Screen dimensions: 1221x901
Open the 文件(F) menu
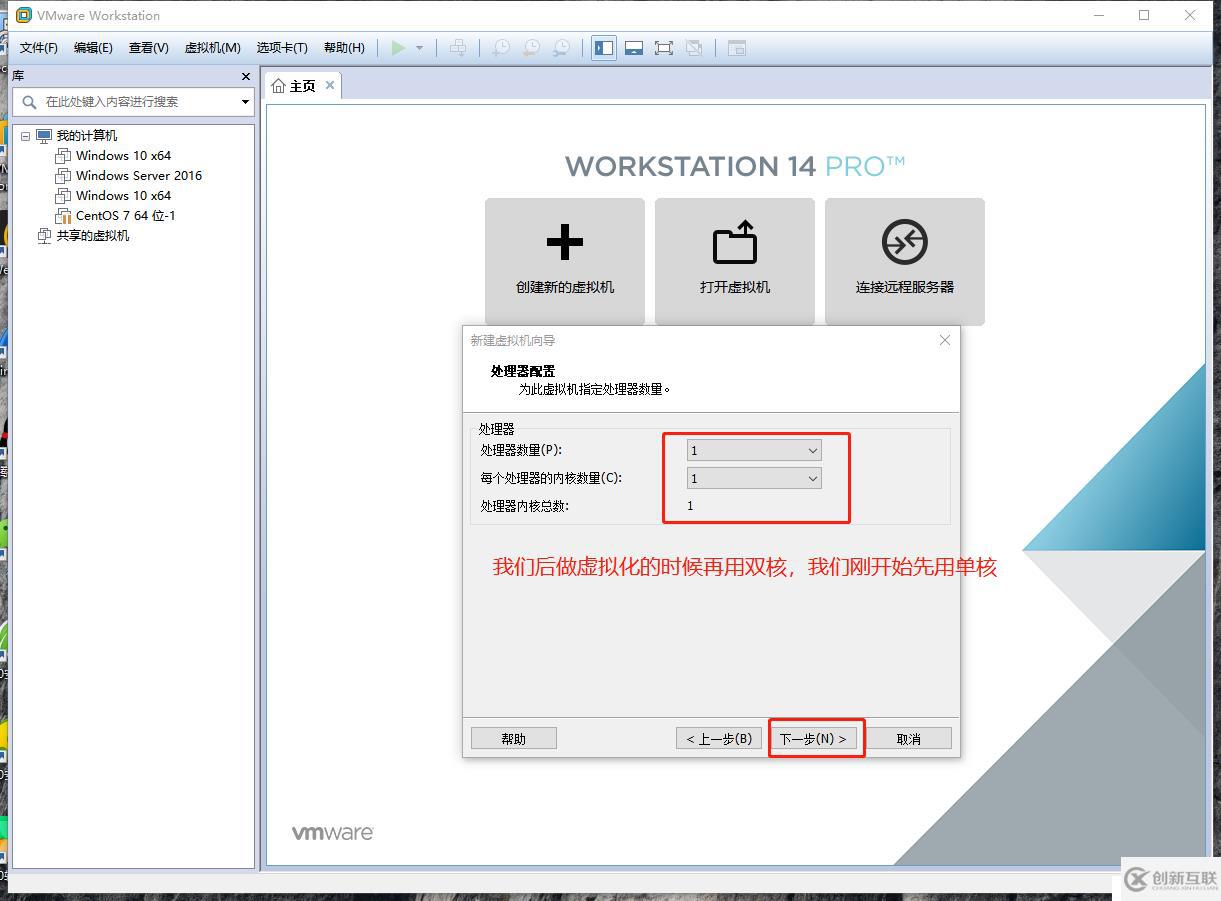pyautogui.click(x=39, y=48)
